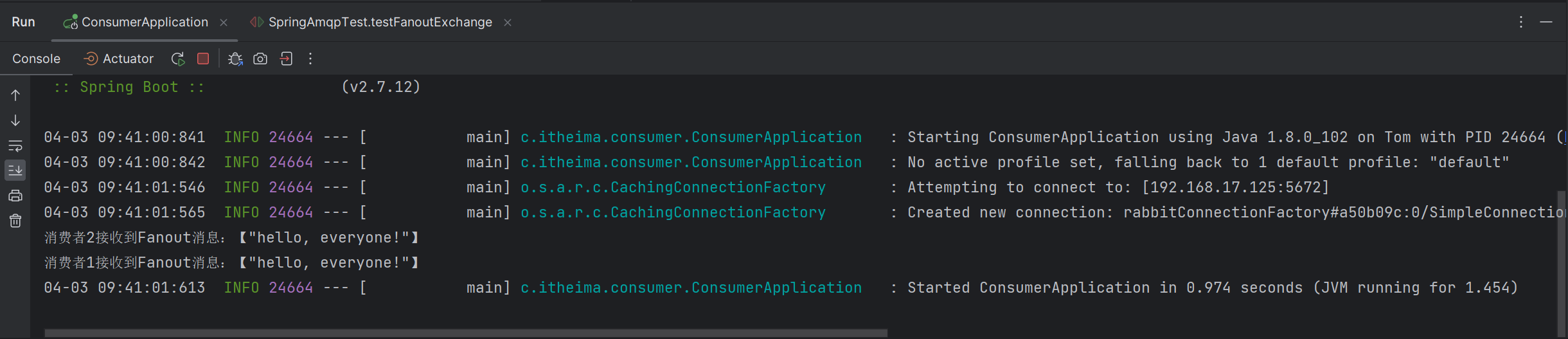Viewport: 1568px width, 339px height.
Task: Clear console with trash icon
Action: [x=15, y=221]
